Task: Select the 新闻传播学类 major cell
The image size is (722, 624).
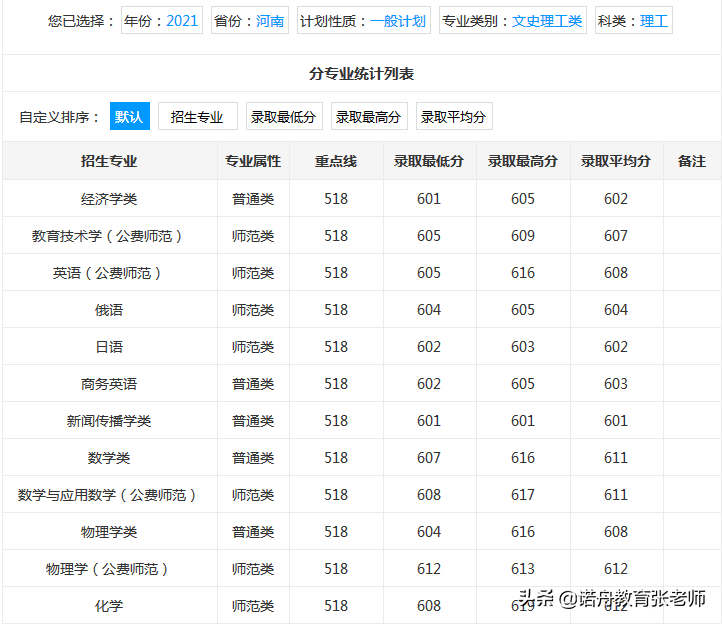Action: (x=109, y=421)
